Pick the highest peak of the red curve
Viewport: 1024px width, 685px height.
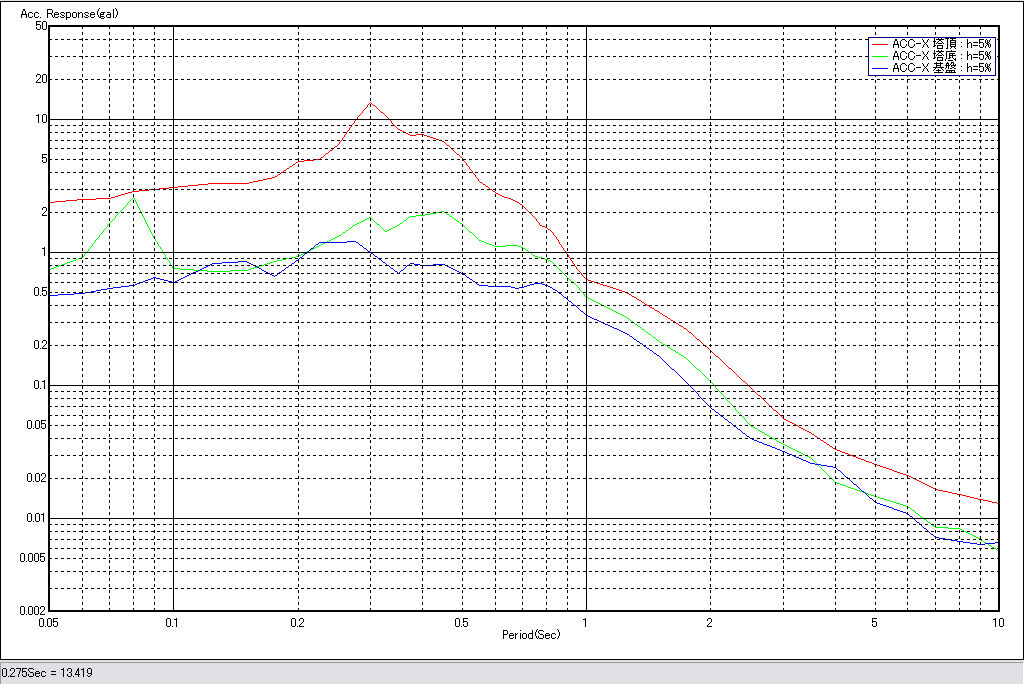coord(370,102)
